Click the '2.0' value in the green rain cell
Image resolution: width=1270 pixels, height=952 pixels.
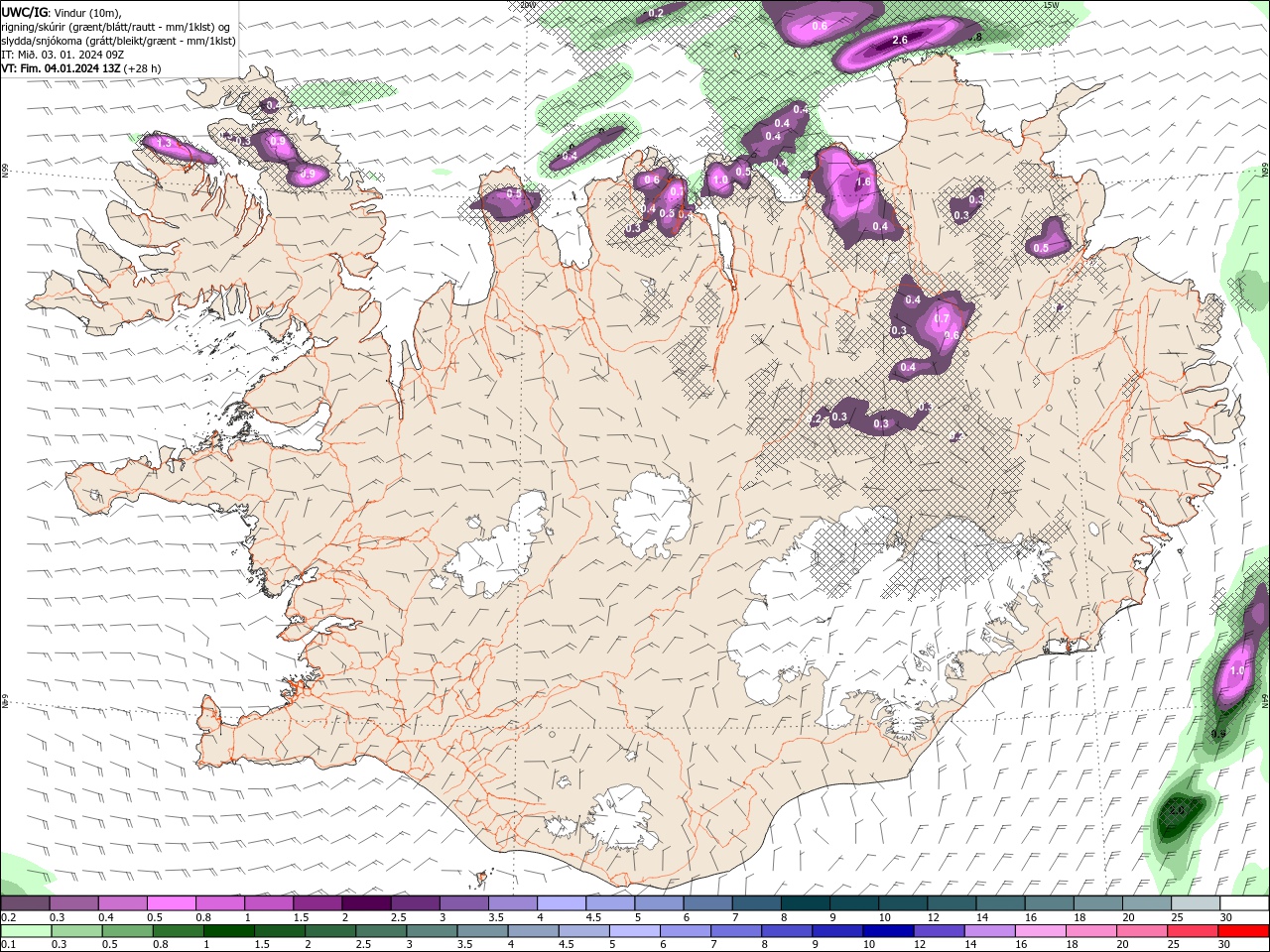point(1178,810)
